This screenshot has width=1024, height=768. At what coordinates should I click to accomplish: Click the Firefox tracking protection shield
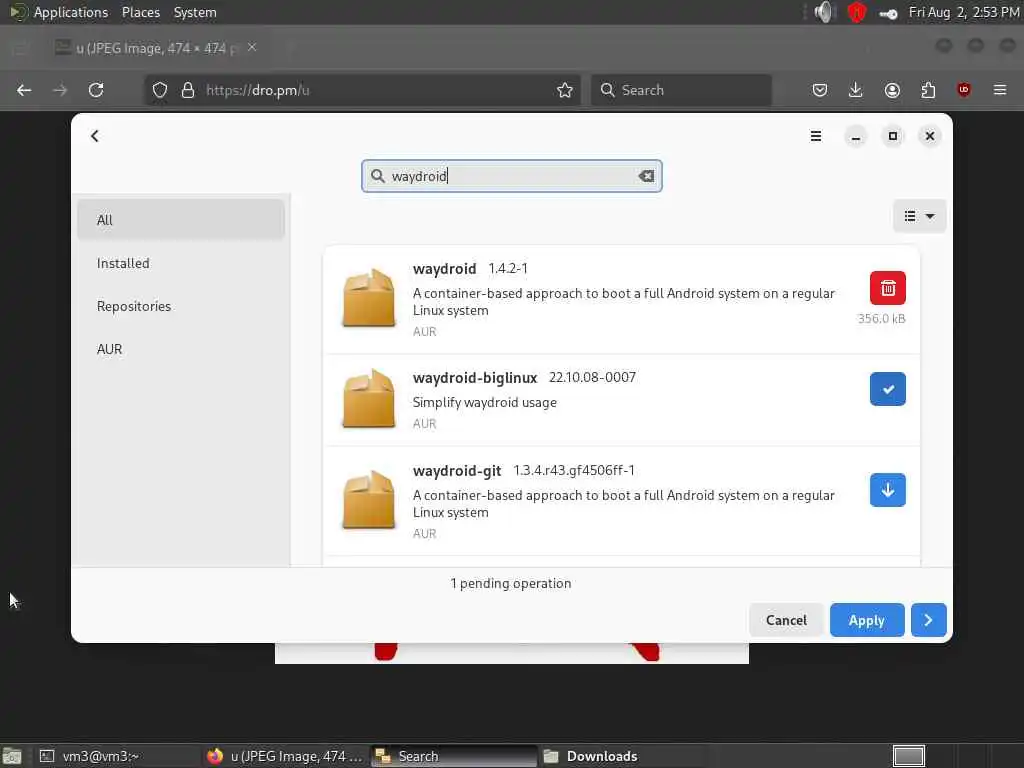point(159,90)
